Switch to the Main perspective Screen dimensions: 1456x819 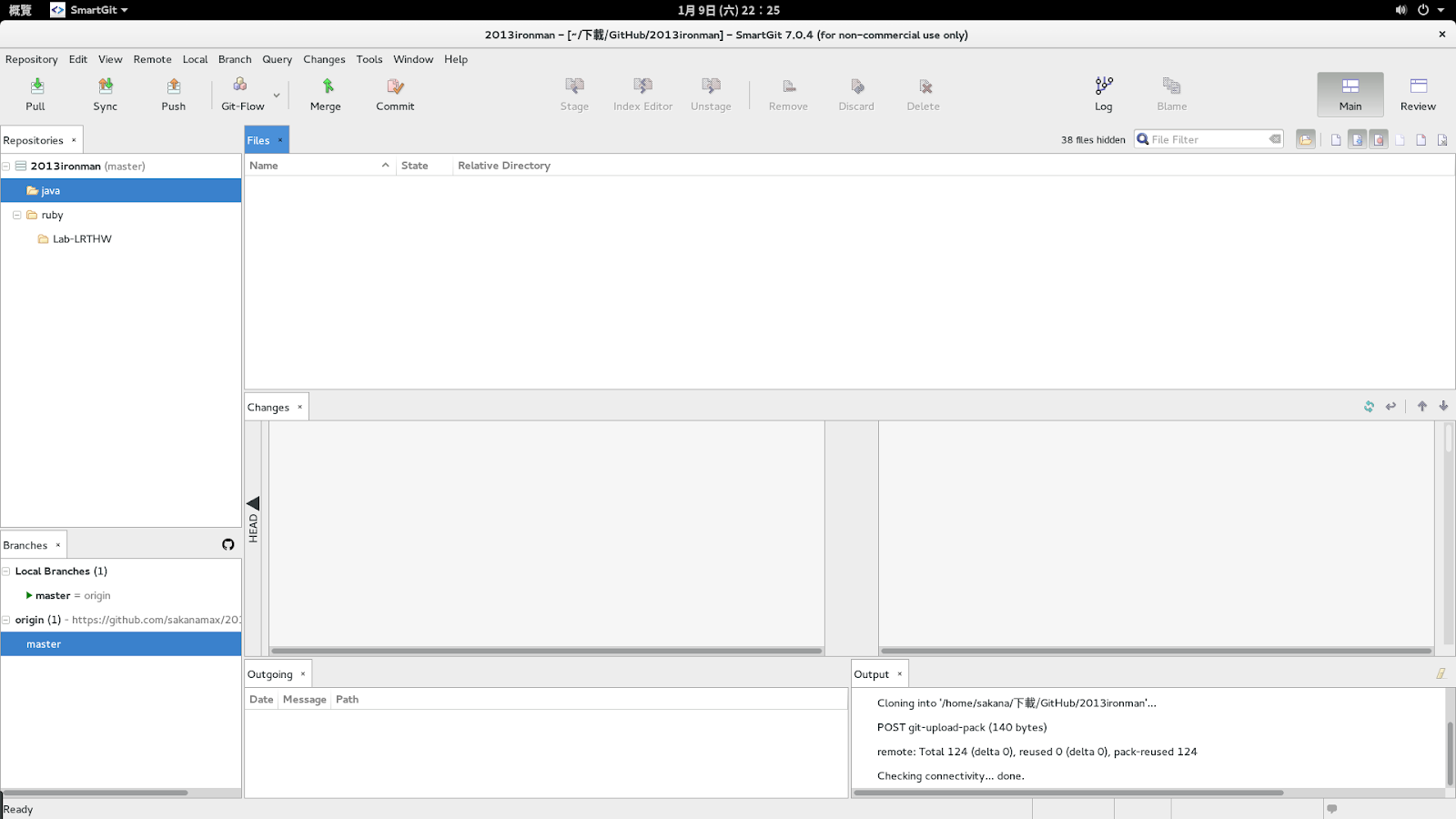(1350, 95)
